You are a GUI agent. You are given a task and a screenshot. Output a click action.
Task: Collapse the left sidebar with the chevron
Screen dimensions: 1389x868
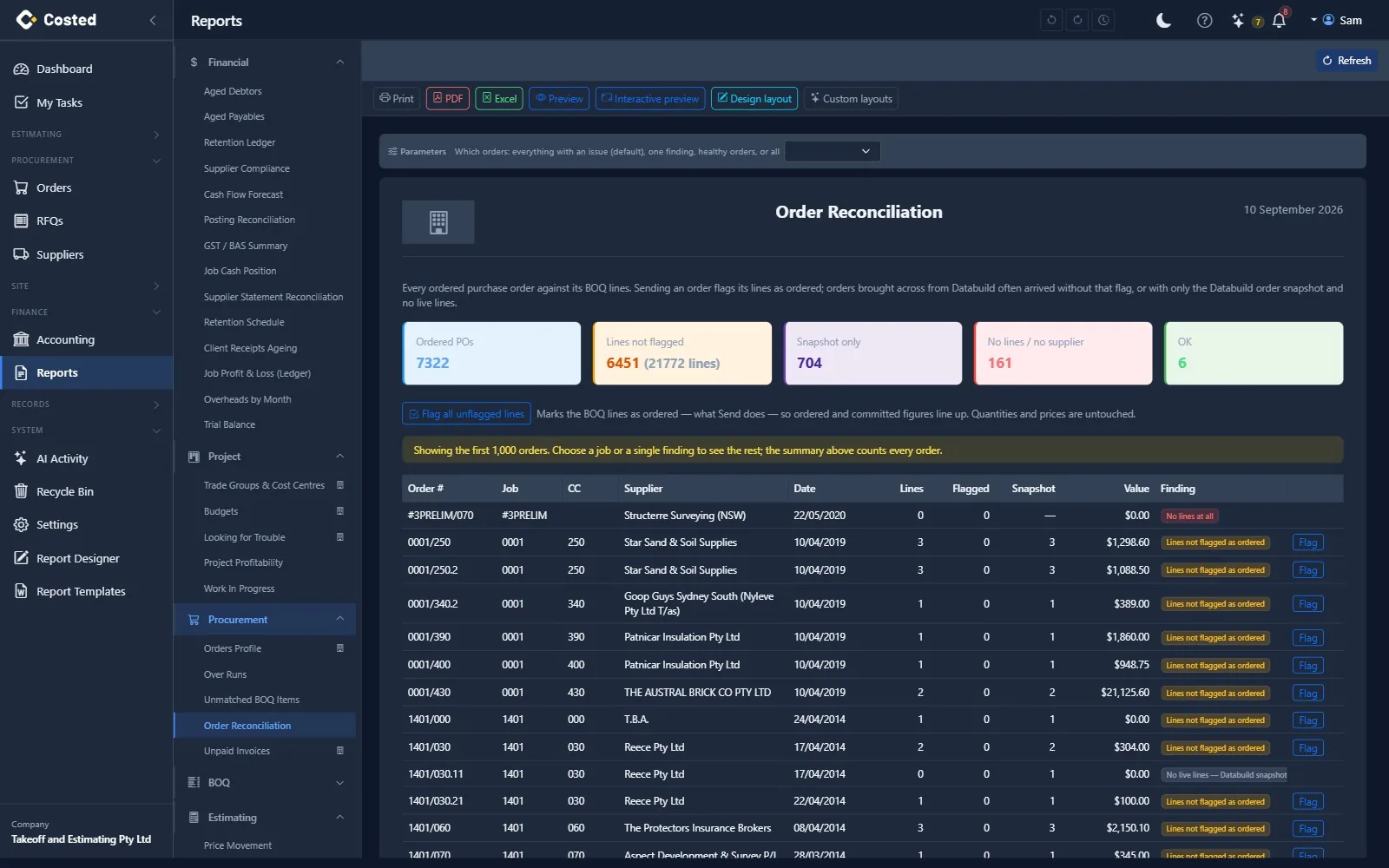(x=153, y=20)
